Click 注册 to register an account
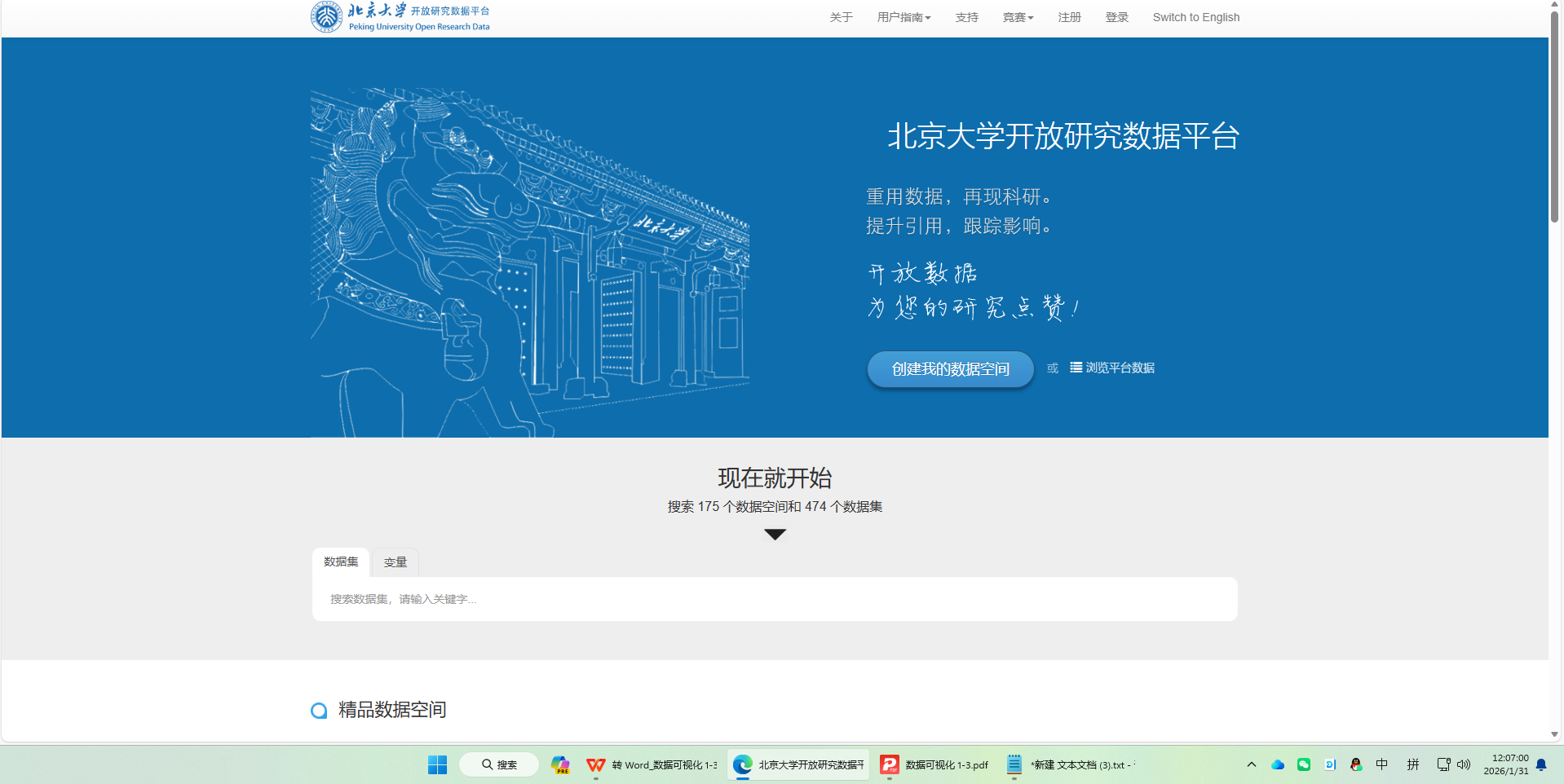 pos(1069,17)
